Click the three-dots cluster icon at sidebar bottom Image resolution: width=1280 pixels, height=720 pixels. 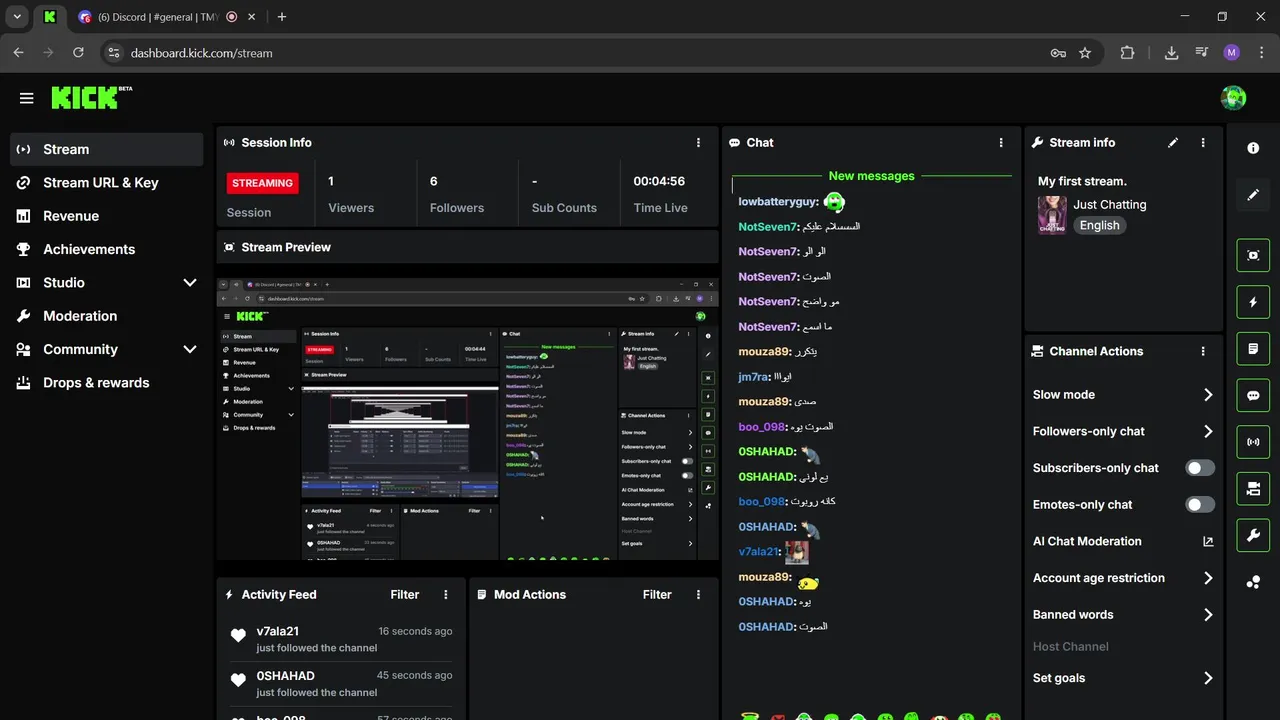(x=1253, y=582)
